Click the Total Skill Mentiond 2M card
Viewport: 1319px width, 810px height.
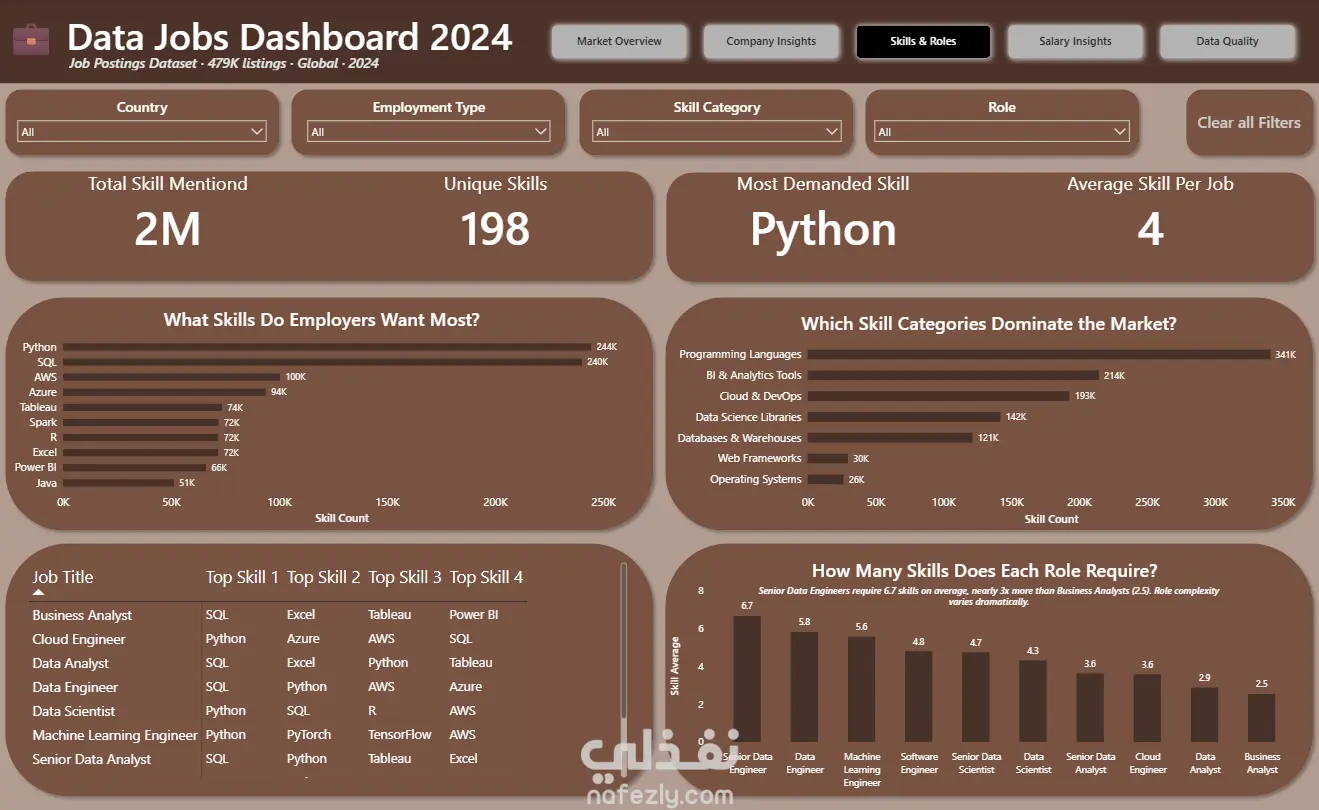coord(168,214)
